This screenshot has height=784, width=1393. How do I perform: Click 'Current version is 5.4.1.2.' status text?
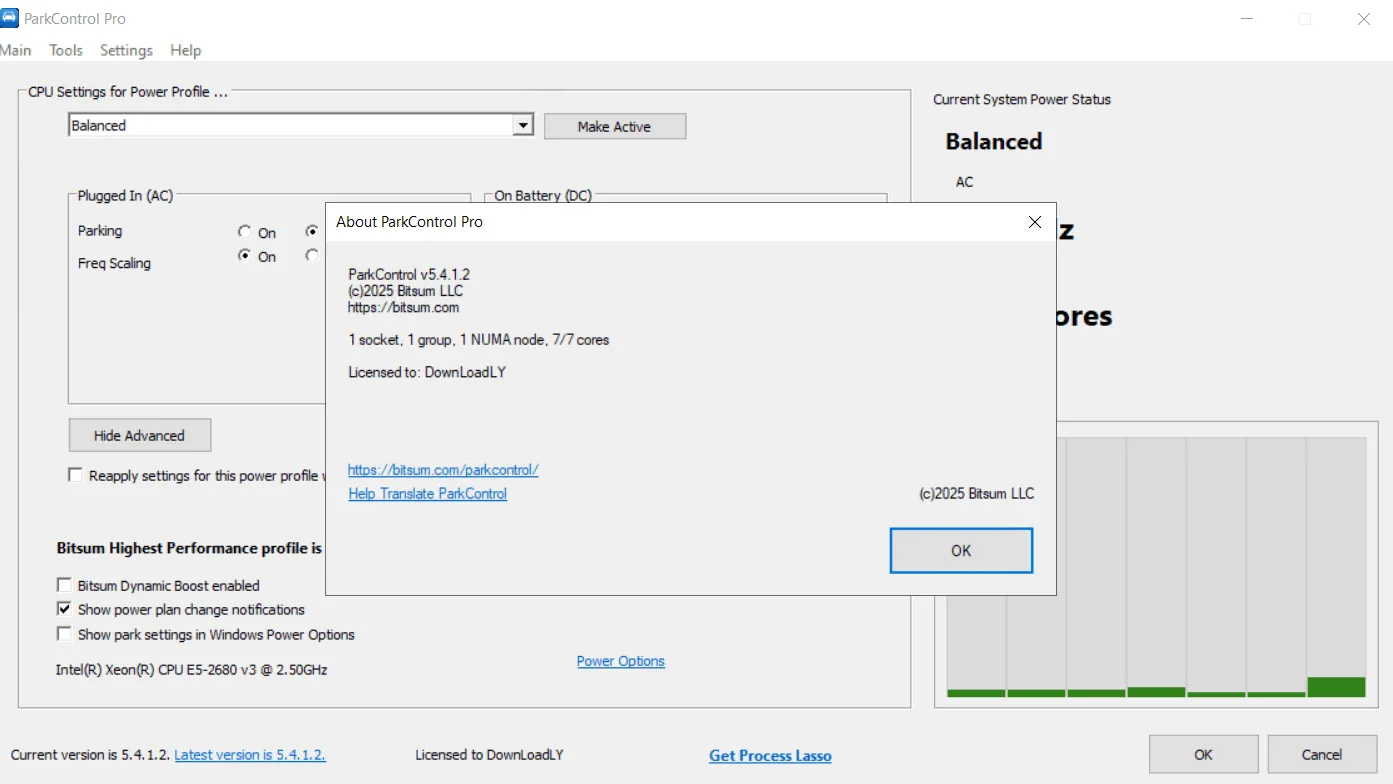click(90, 755)
